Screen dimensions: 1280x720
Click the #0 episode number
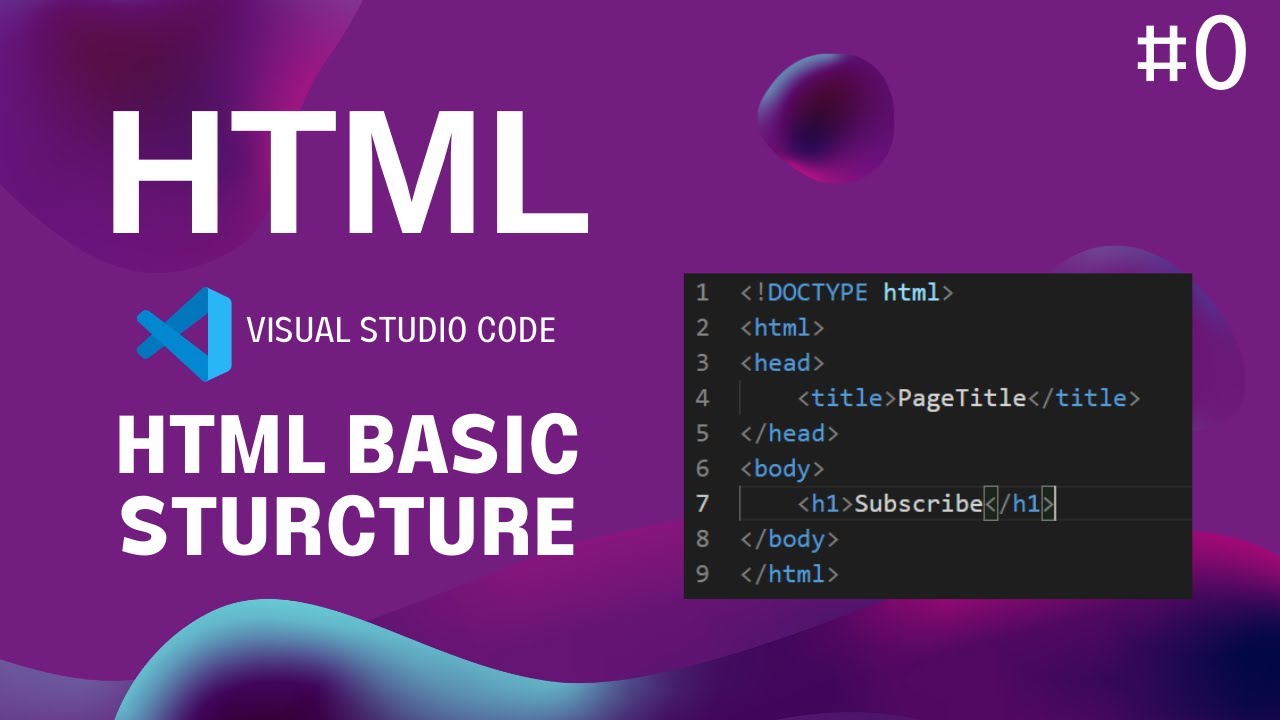click(x=1192, y=55)
